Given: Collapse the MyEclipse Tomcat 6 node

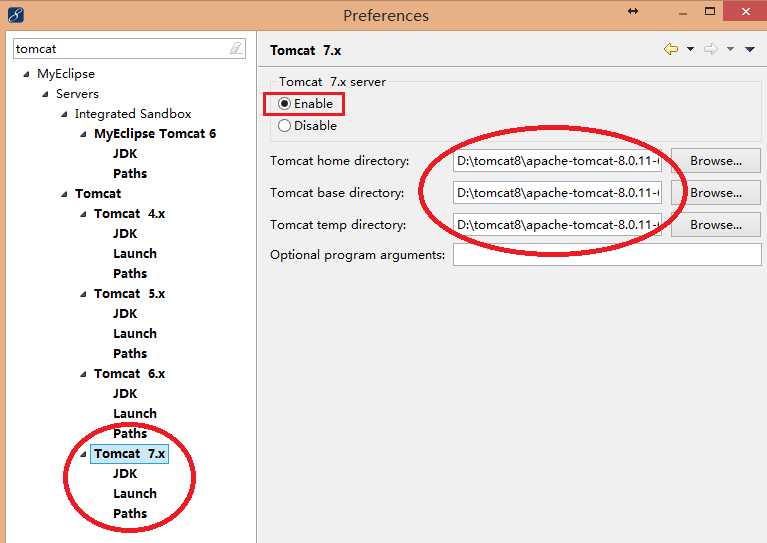Looking at the screenshot, I should (84, 135).
